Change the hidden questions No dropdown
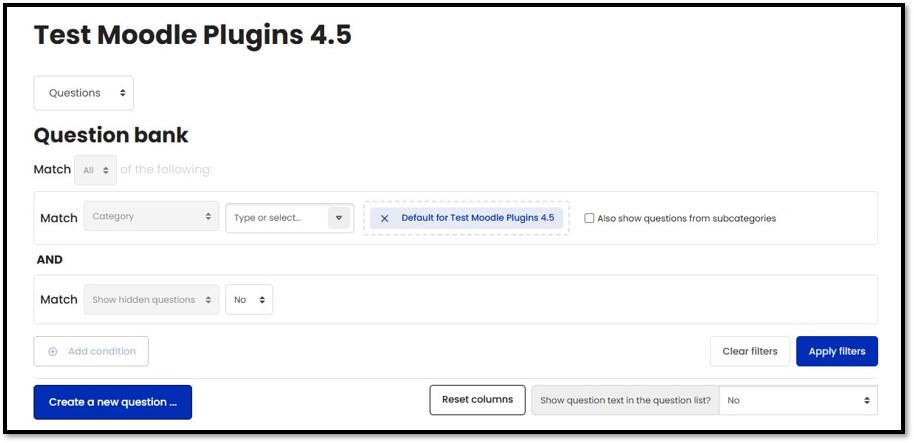This screenshot has width=914, height=443. pos(249,300)
